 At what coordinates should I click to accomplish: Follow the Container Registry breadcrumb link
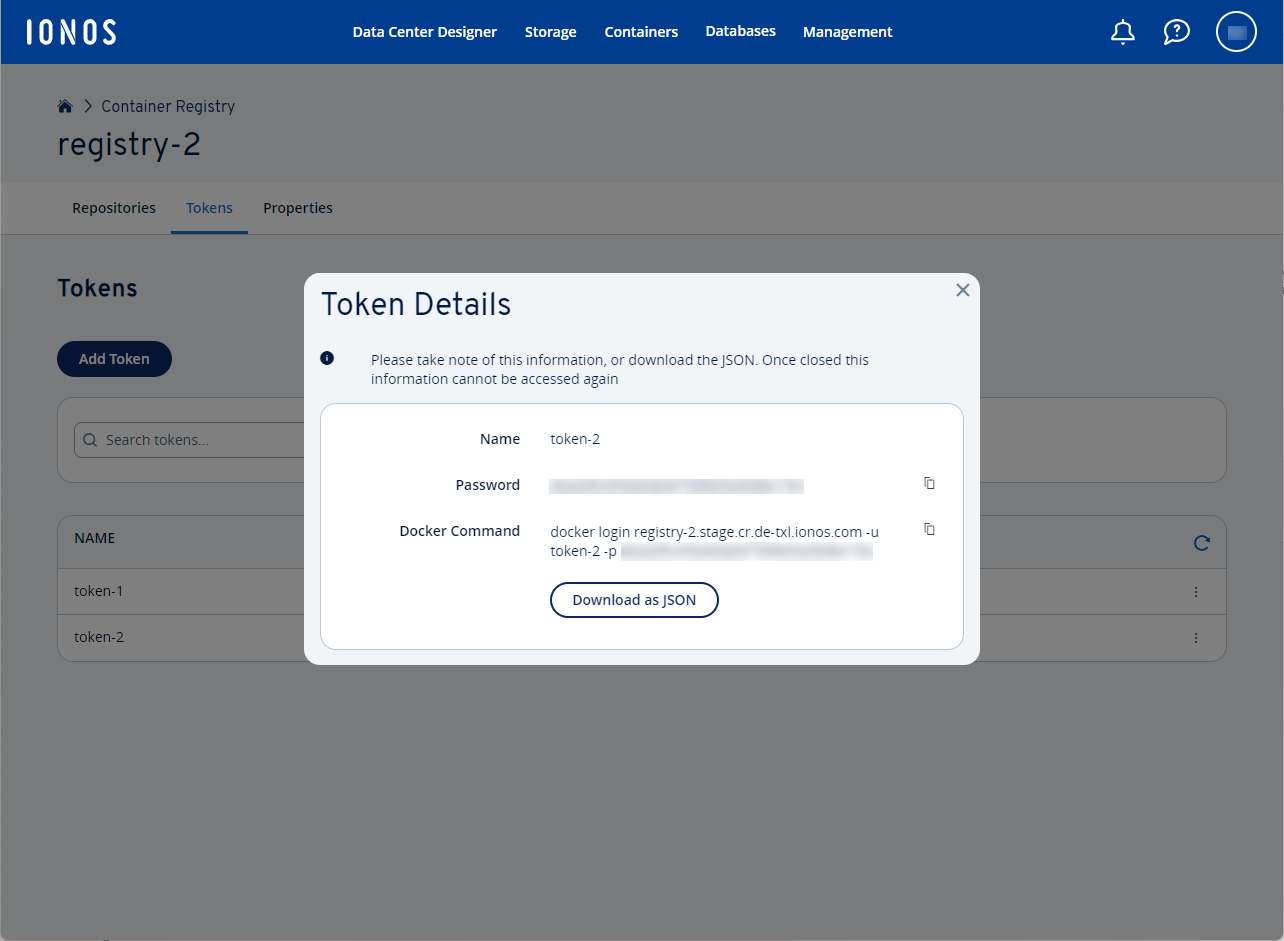point(167,105)
